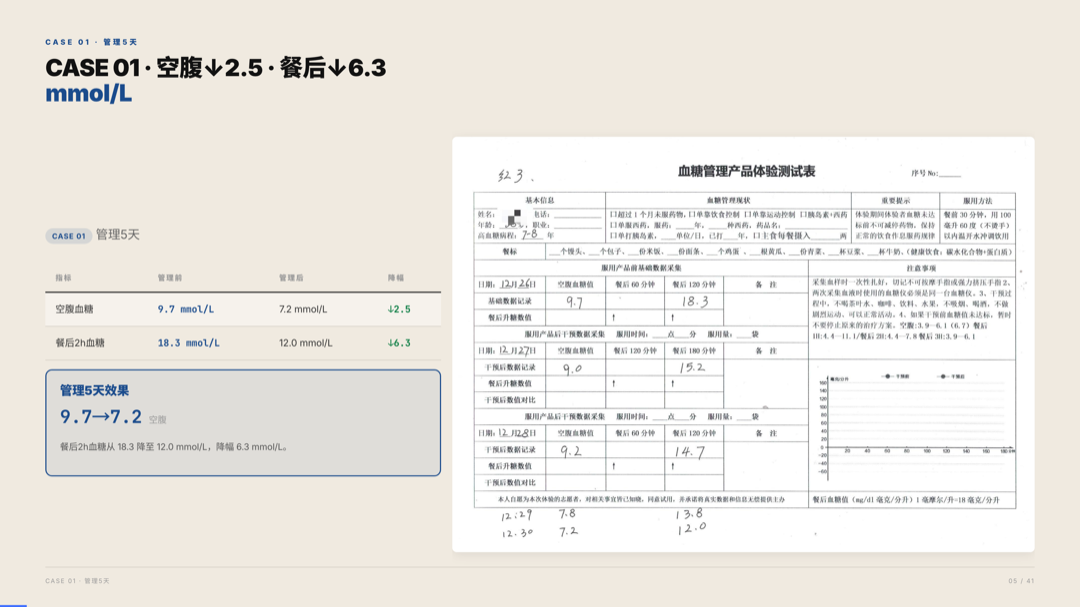Click the blue 'mmol/L' title text
Screen dimensions: 1080x607
pyautogui.click(x=89, y=93)
